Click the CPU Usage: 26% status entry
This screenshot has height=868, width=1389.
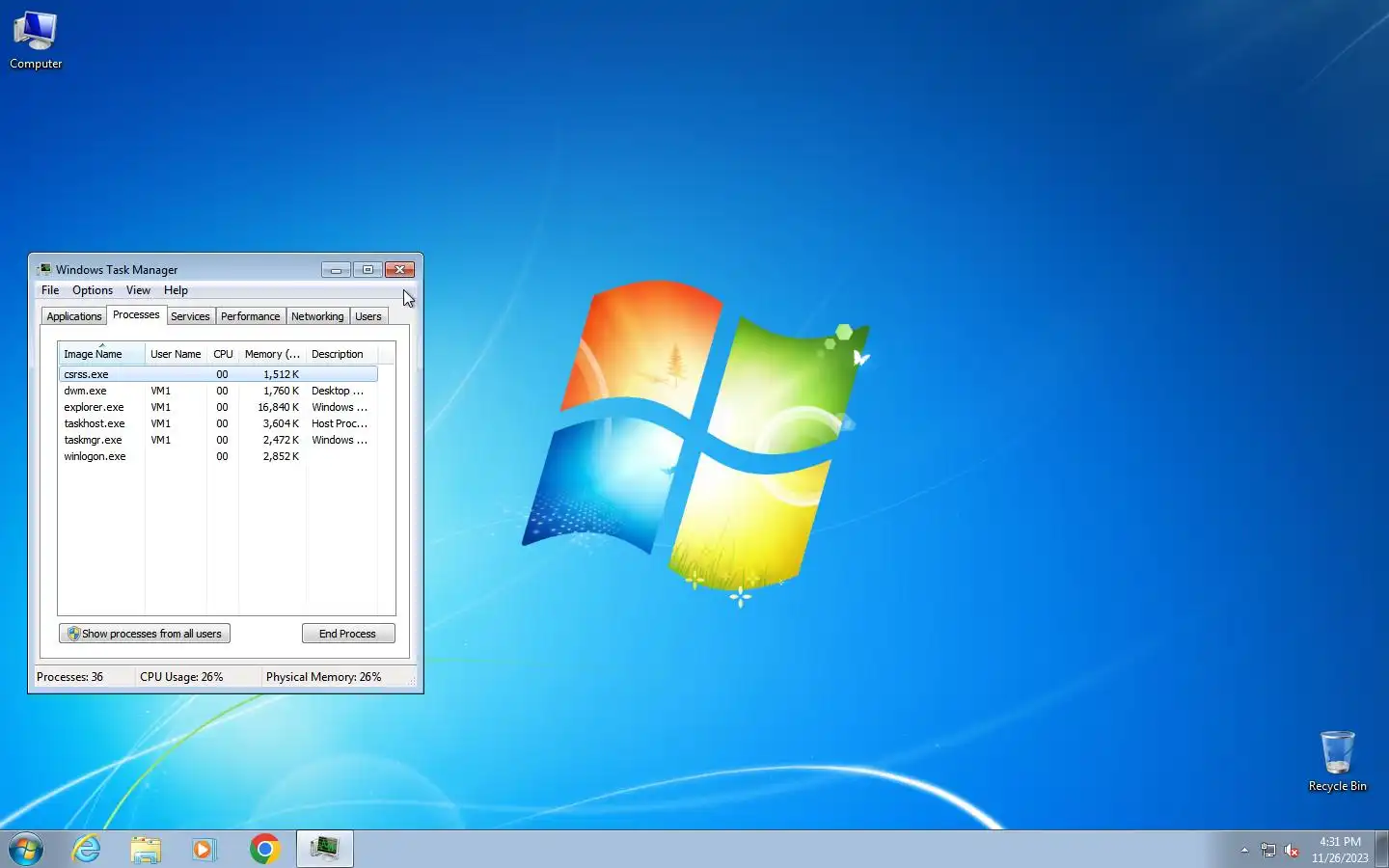click(x=181, y=677)
